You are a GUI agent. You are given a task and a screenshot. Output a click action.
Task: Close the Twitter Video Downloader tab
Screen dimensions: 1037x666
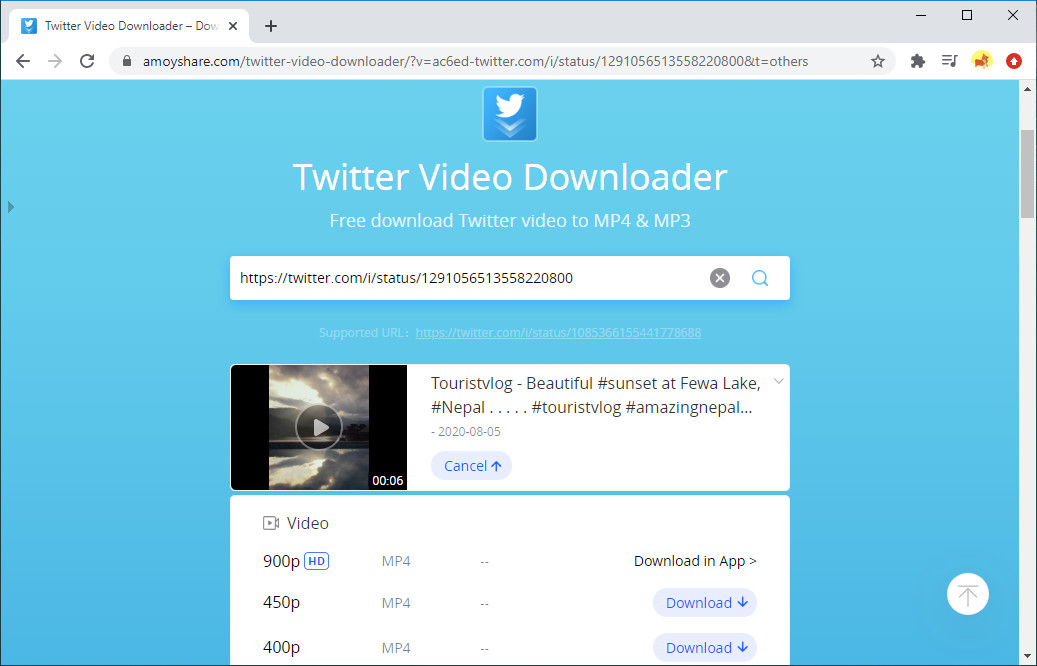pos(233,26)
